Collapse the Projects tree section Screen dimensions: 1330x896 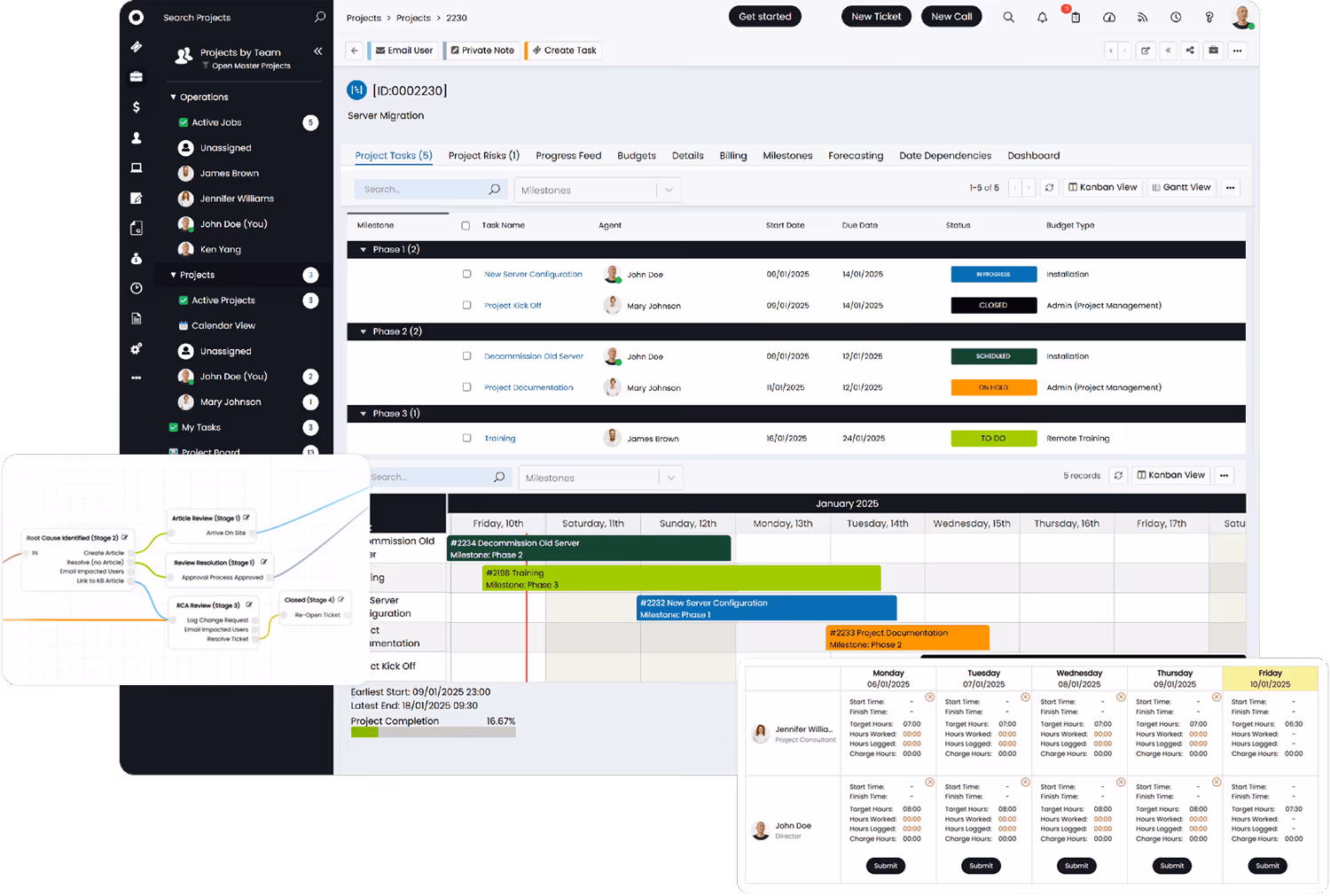(173, 275)
